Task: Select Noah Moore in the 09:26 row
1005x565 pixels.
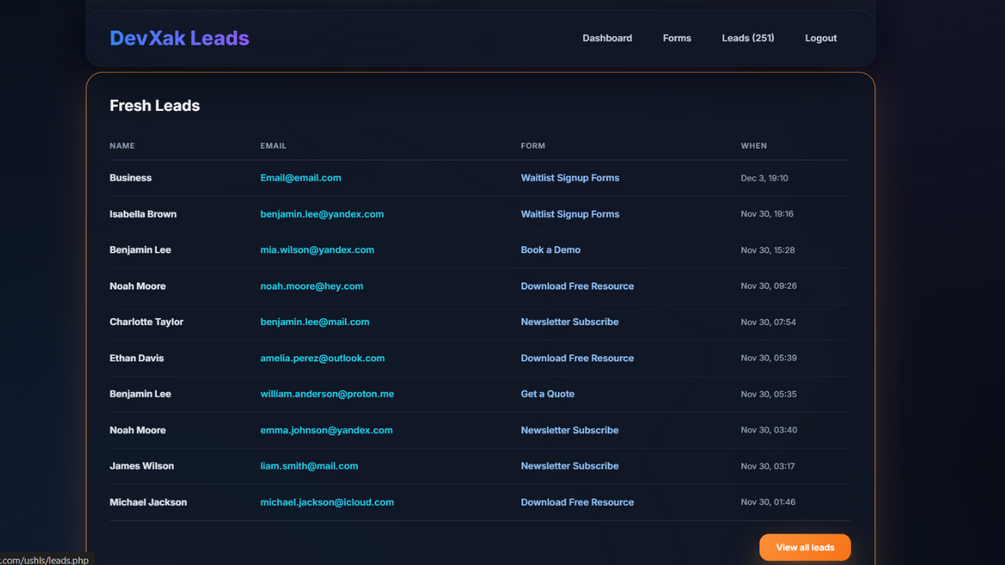Action: 137,286
